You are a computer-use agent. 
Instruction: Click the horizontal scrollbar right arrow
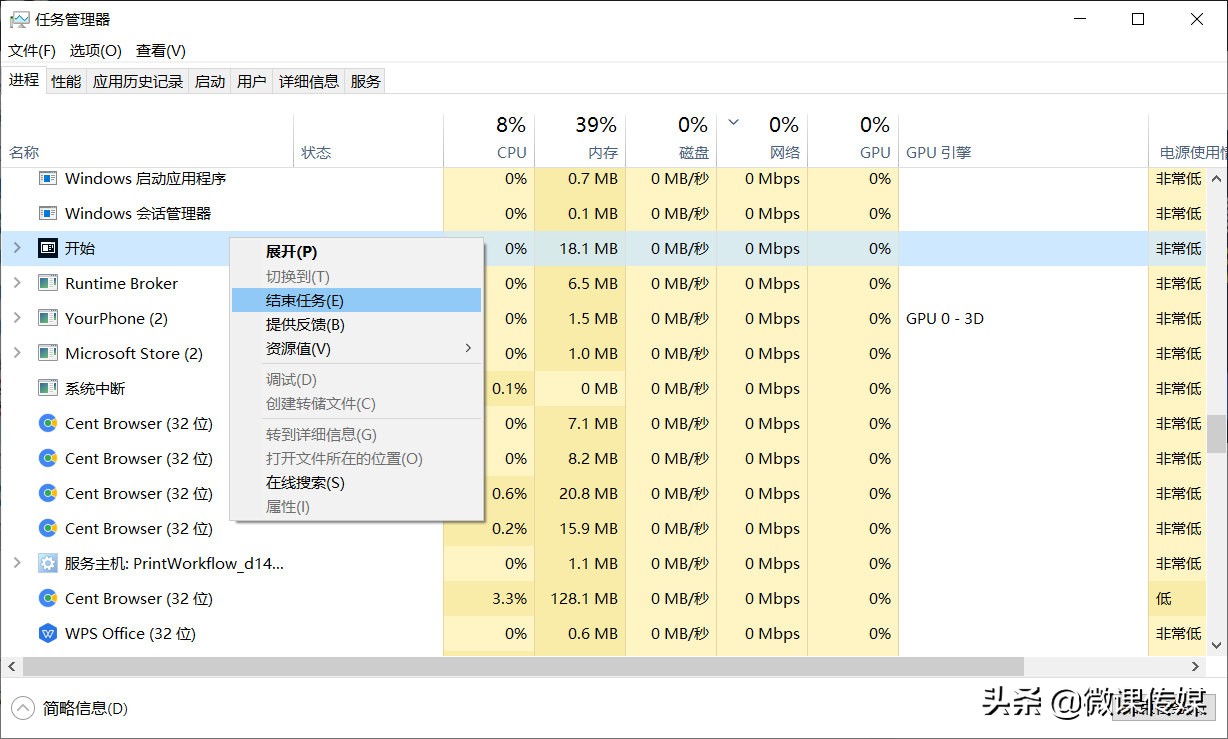coord(1196,666)
